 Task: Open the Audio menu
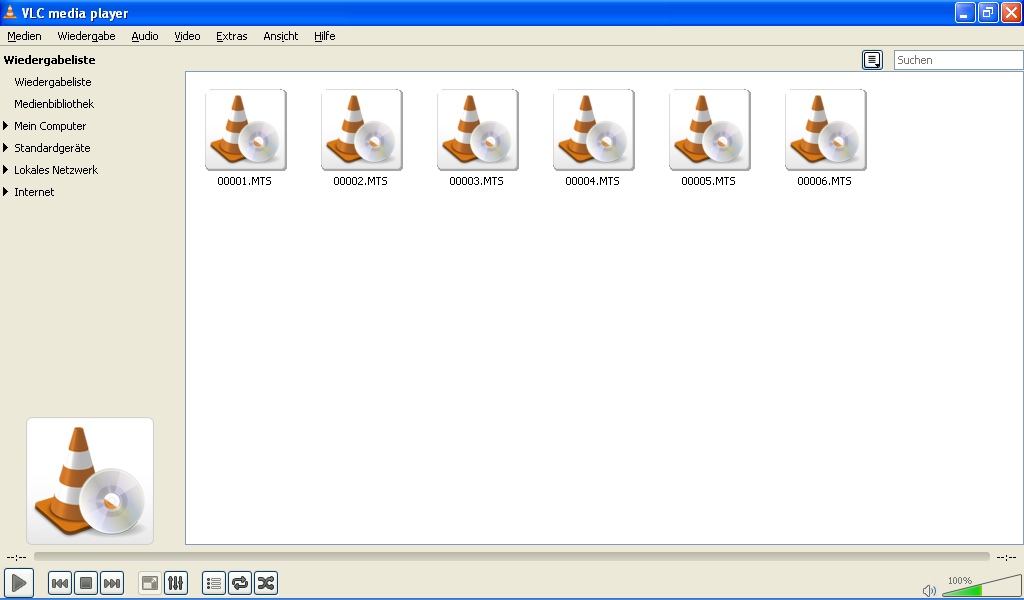[x=145, y=37]
